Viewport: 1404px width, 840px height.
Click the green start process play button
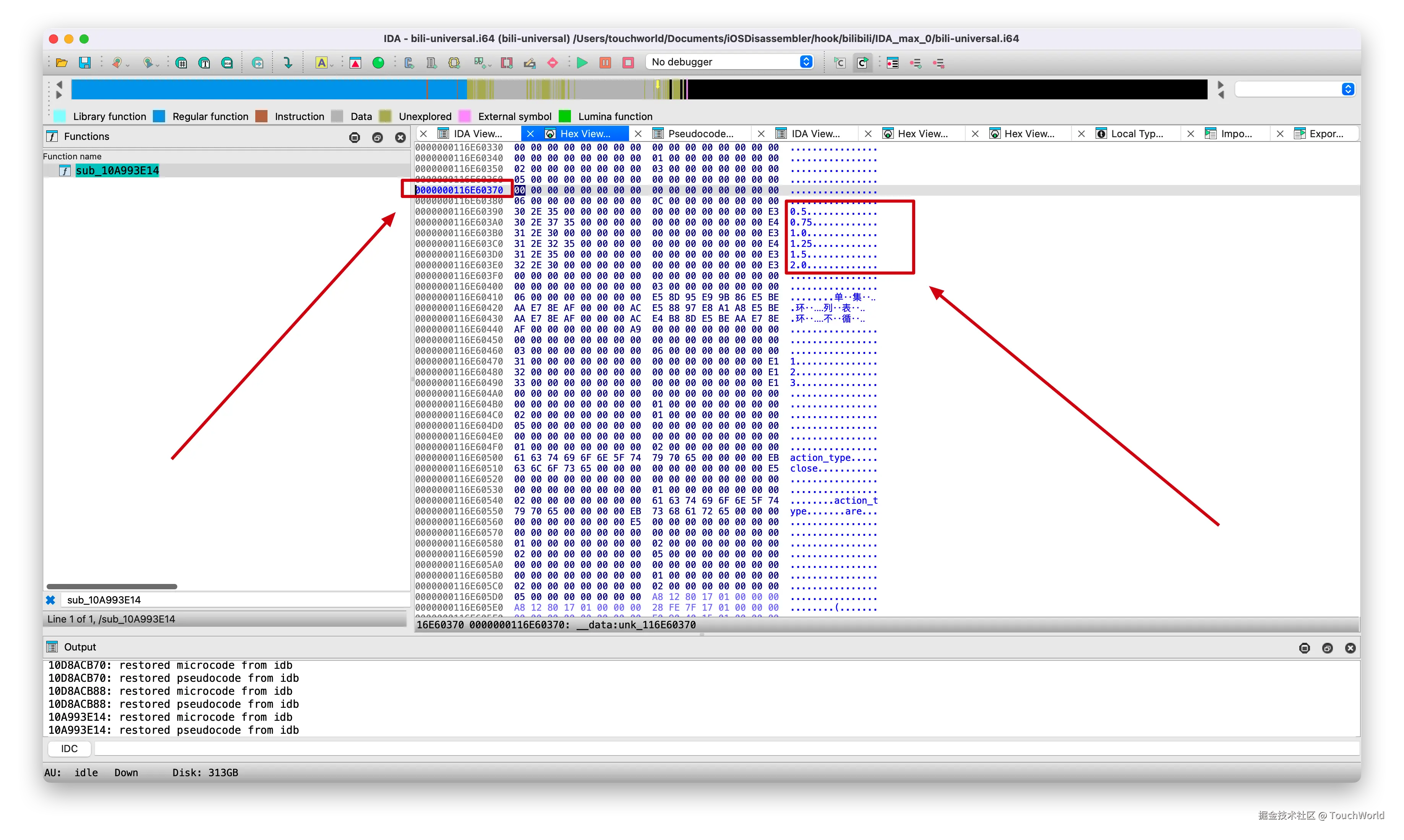(582, 63)
